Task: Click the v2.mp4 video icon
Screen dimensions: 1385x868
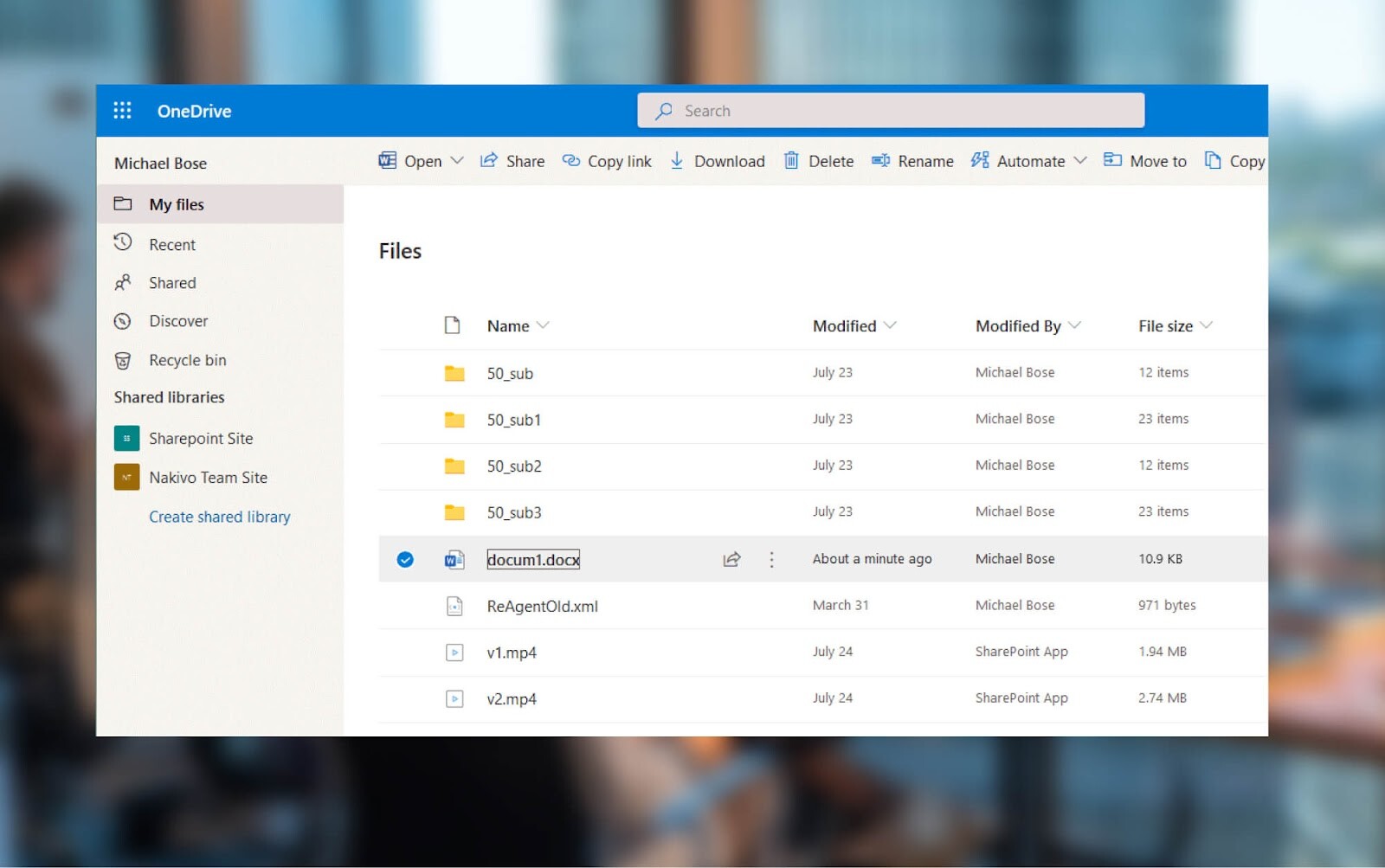Action: [x=454, y=698]
